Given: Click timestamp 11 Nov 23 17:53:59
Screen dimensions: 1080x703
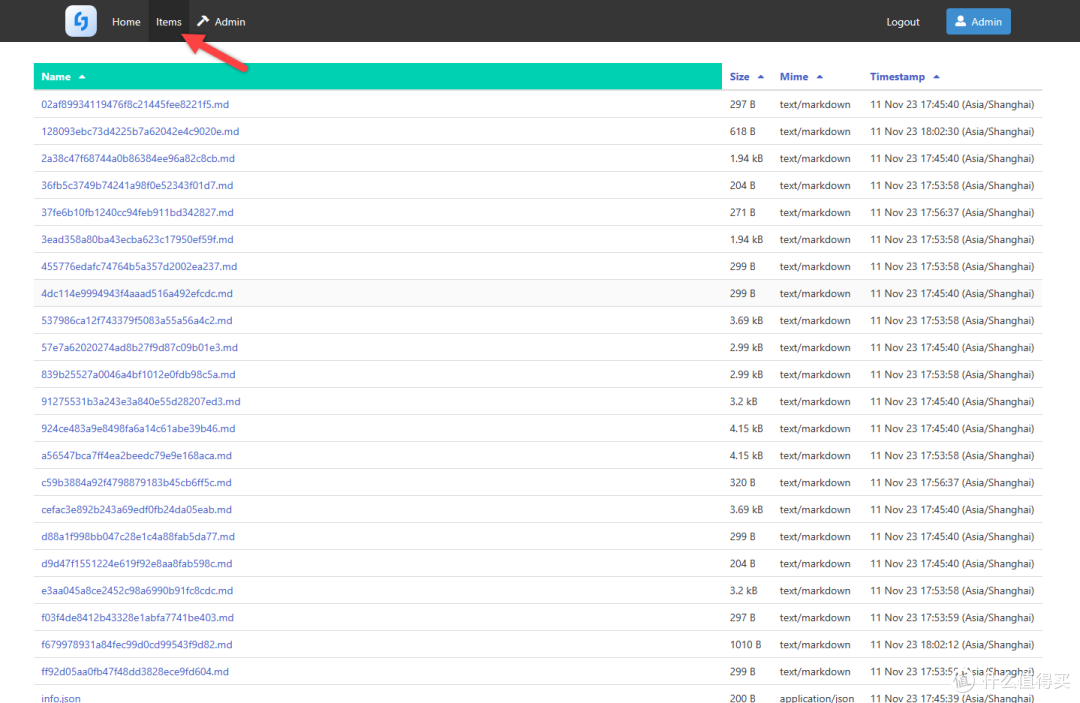Looking at the screenshot, I should [x=951, y=618].
